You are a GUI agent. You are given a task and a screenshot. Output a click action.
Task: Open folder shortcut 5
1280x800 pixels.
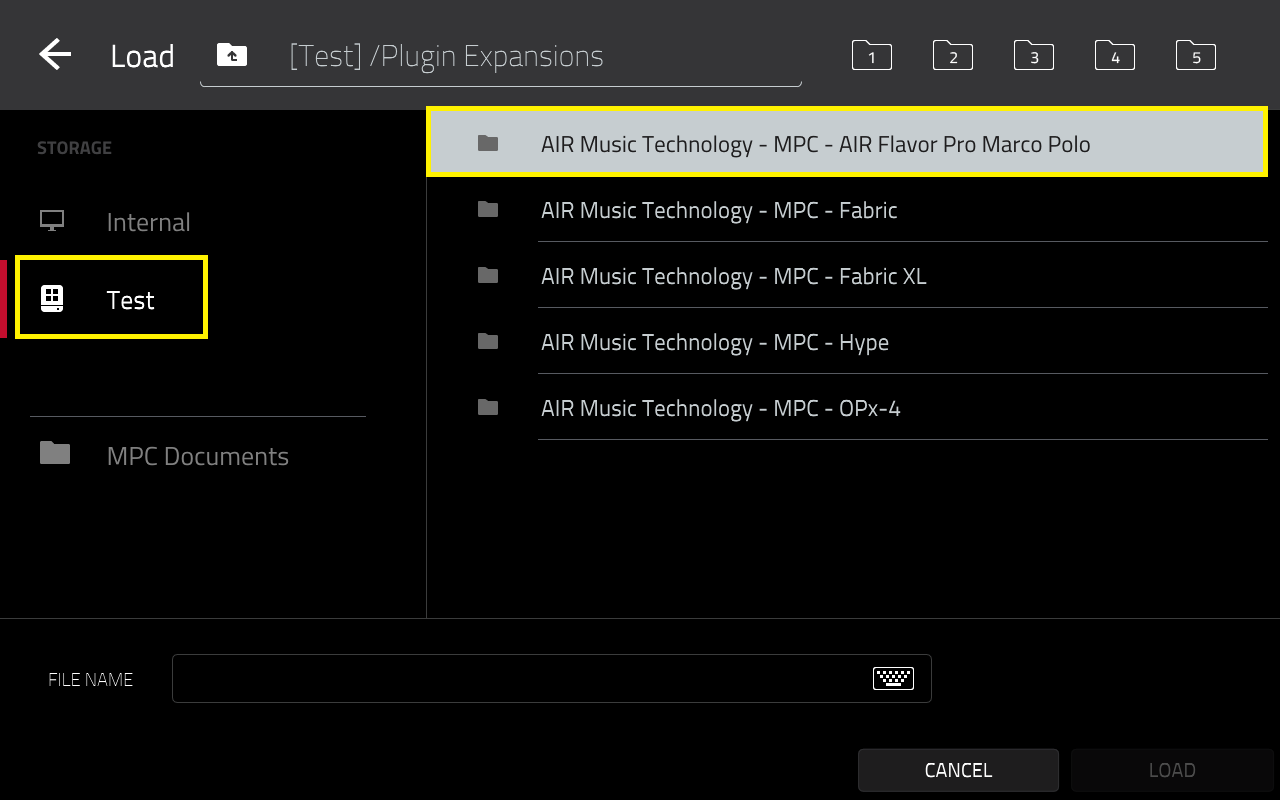click(1195, 55)
